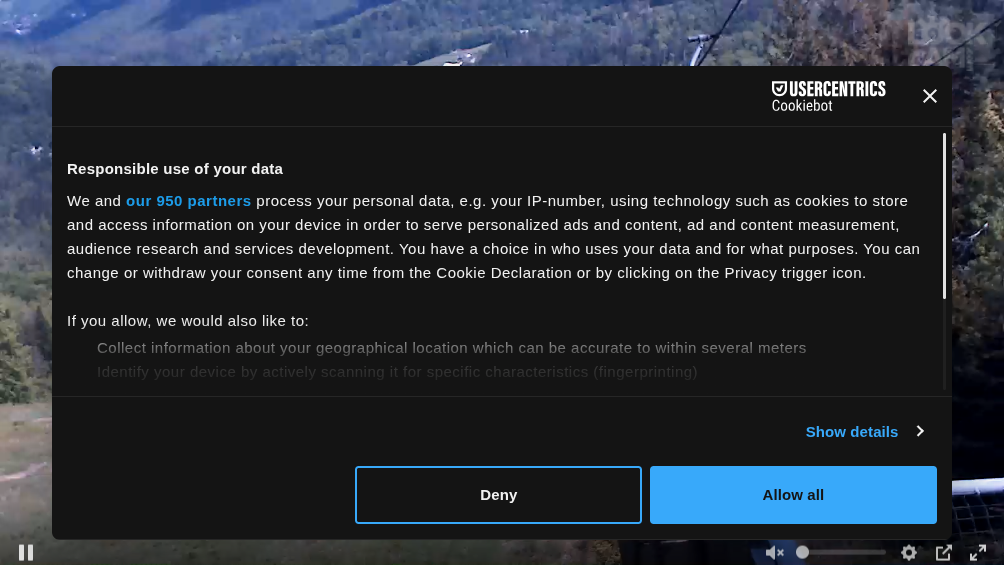Click the volume slider knob
This screenshot has height=565, width=1004.
(802, 552)
